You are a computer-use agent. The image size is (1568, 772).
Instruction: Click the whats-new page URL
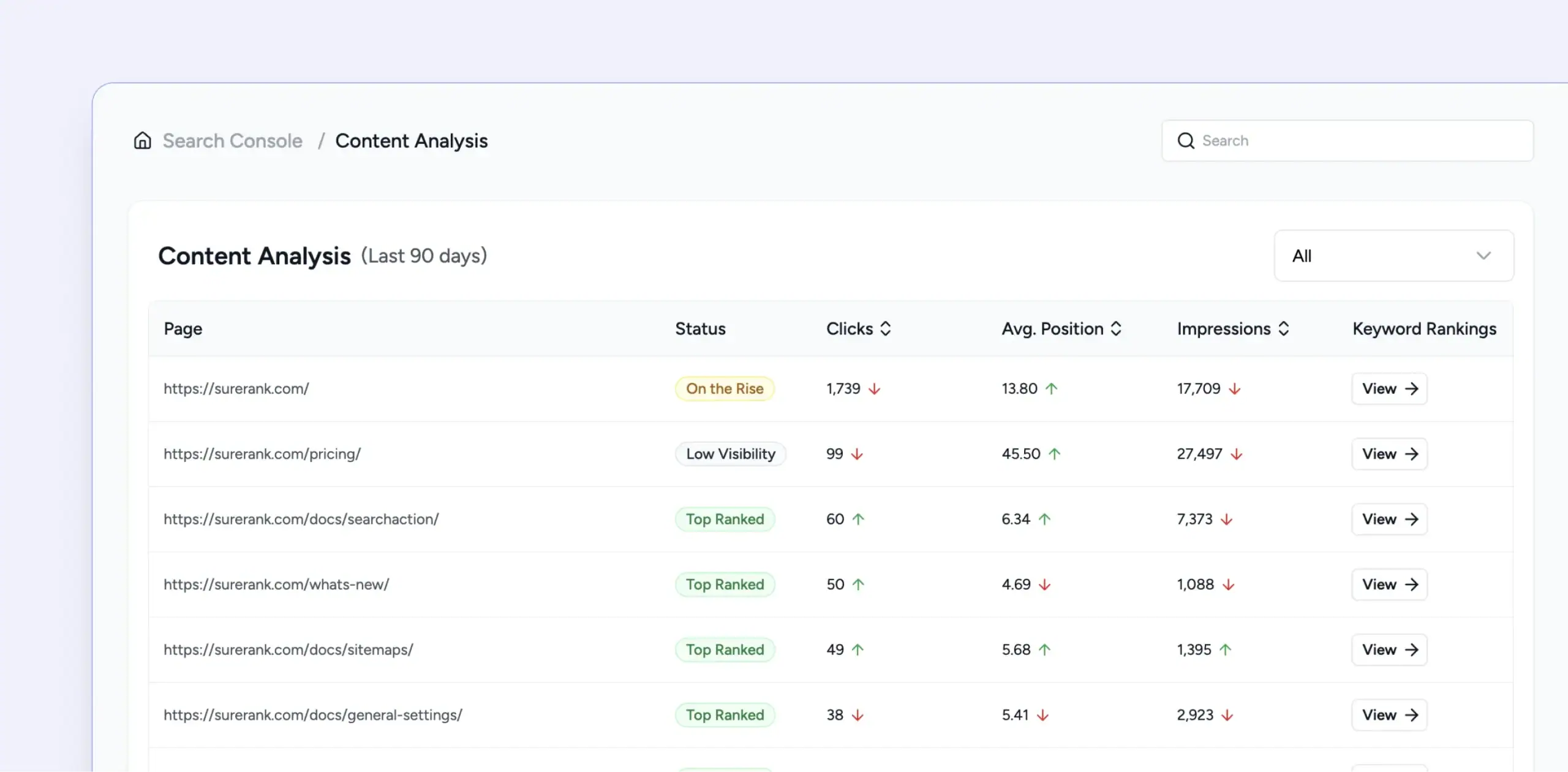pyautogui.click(x=276, y=585)
